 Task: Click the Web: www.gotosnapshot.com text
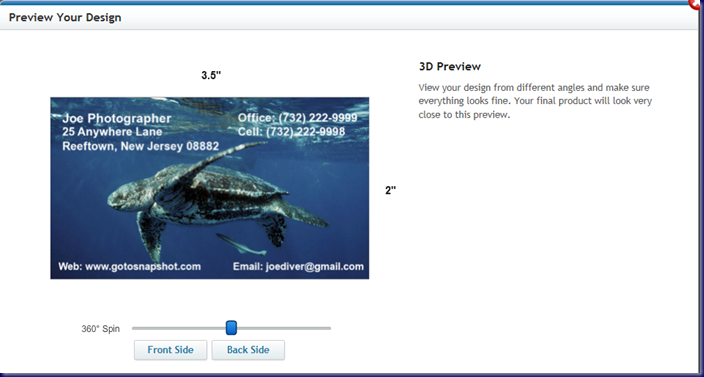[129, 267]
